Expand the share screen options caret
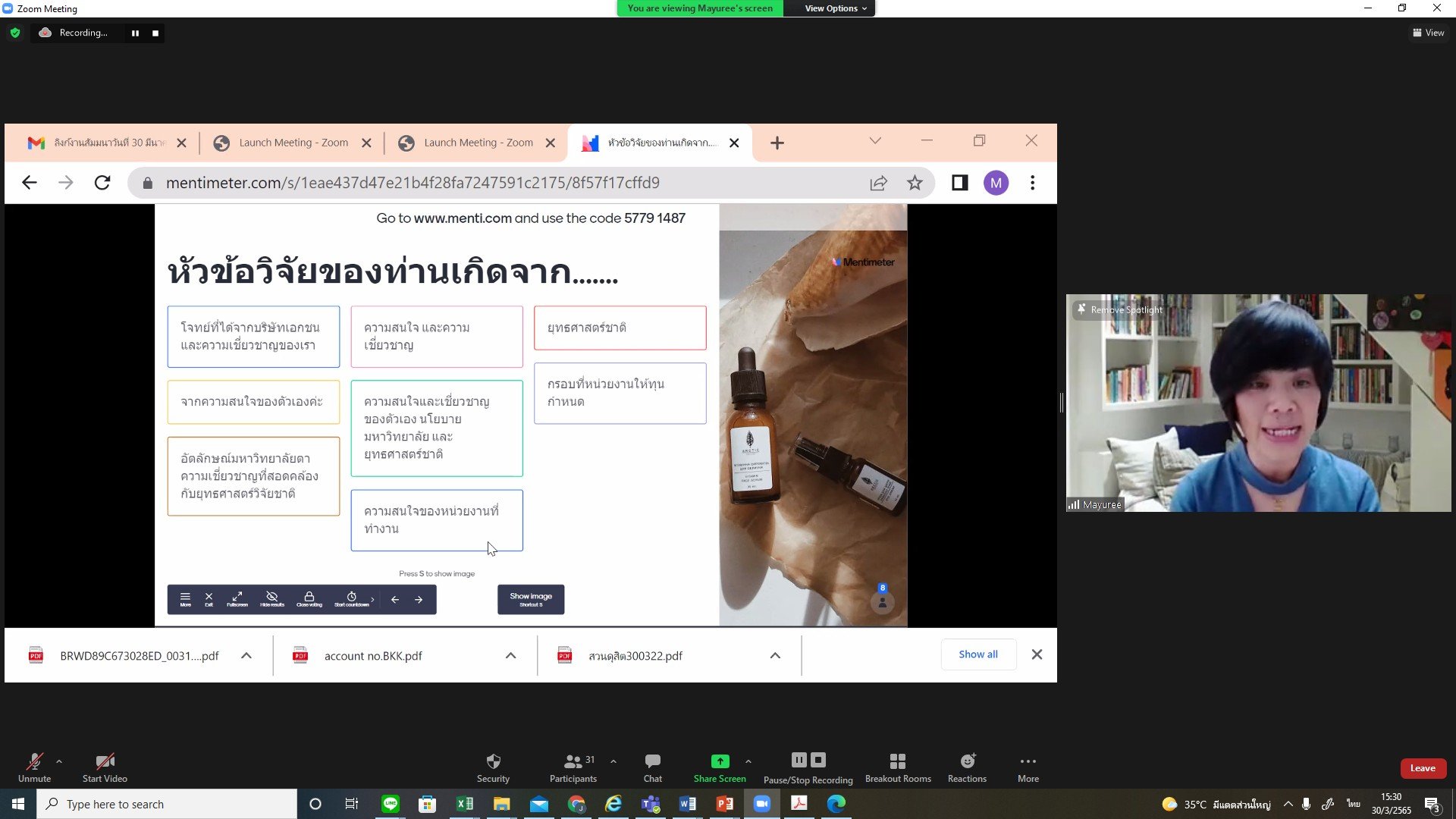Screen dimensions: 1456x819 [748, 761]
